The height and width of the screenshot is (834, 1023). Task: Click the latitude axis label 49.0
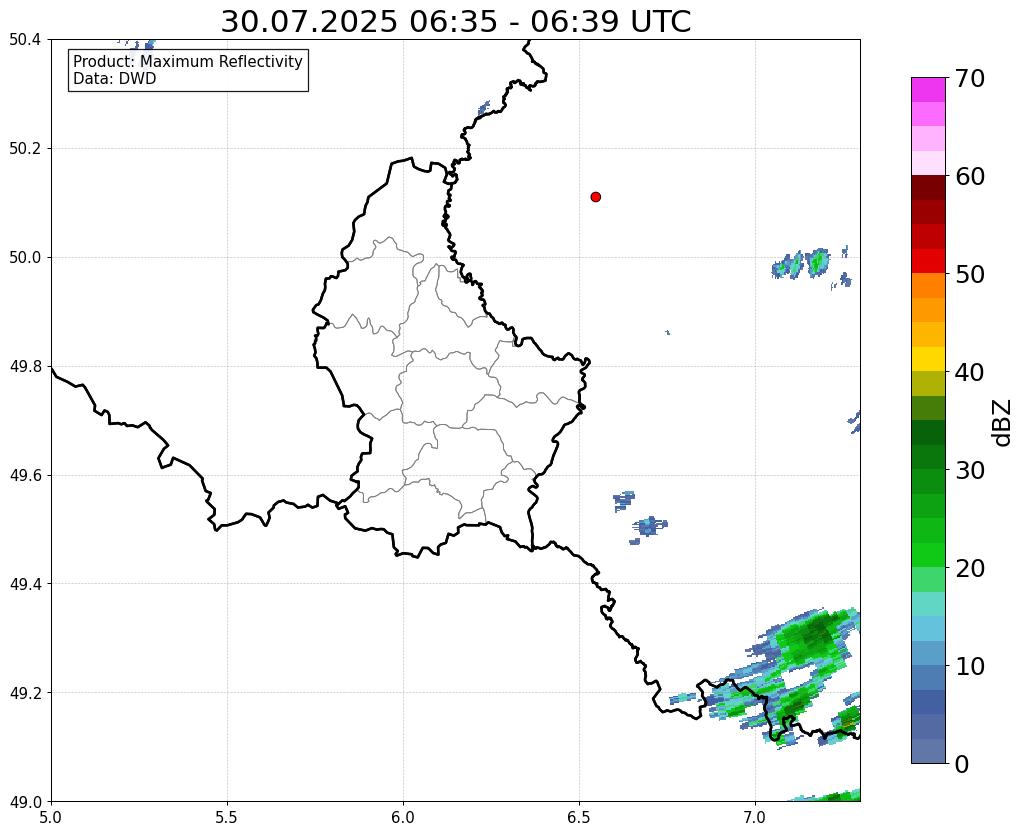(x=25, y=801)
